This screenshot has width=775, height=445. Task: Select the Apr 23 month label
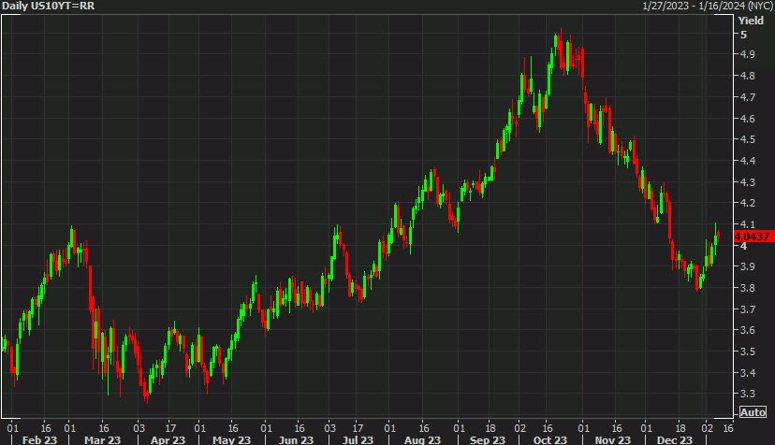point(168,440)
